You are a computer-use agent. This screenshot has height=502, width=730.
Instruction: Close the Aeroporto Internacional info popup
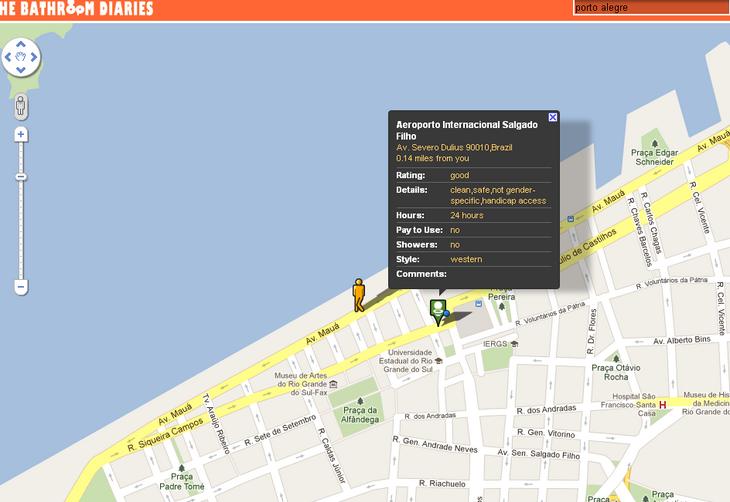(x=553, y=118)
